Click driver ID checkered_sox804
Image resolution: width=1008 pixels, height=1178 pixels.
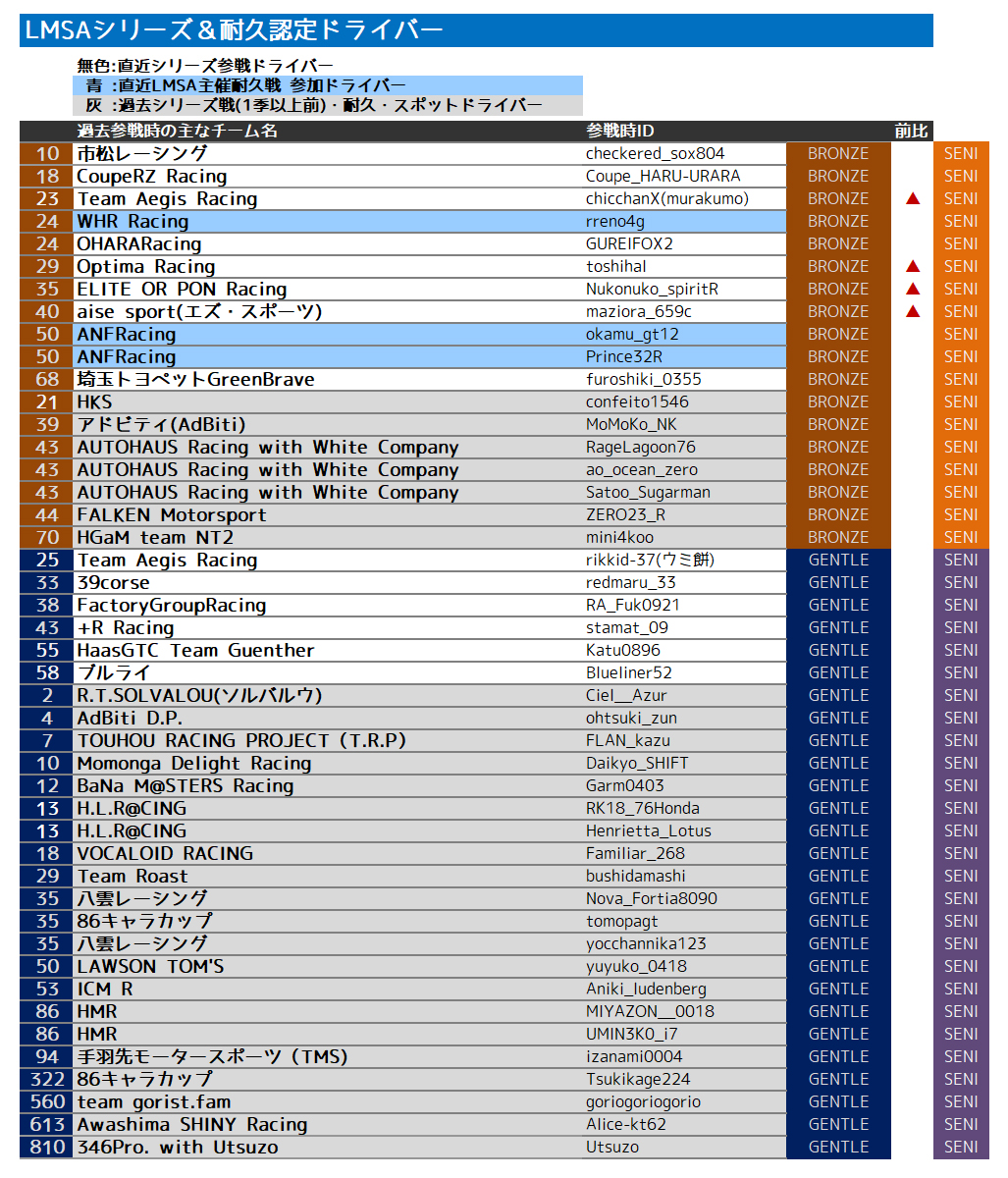(655, 154)
